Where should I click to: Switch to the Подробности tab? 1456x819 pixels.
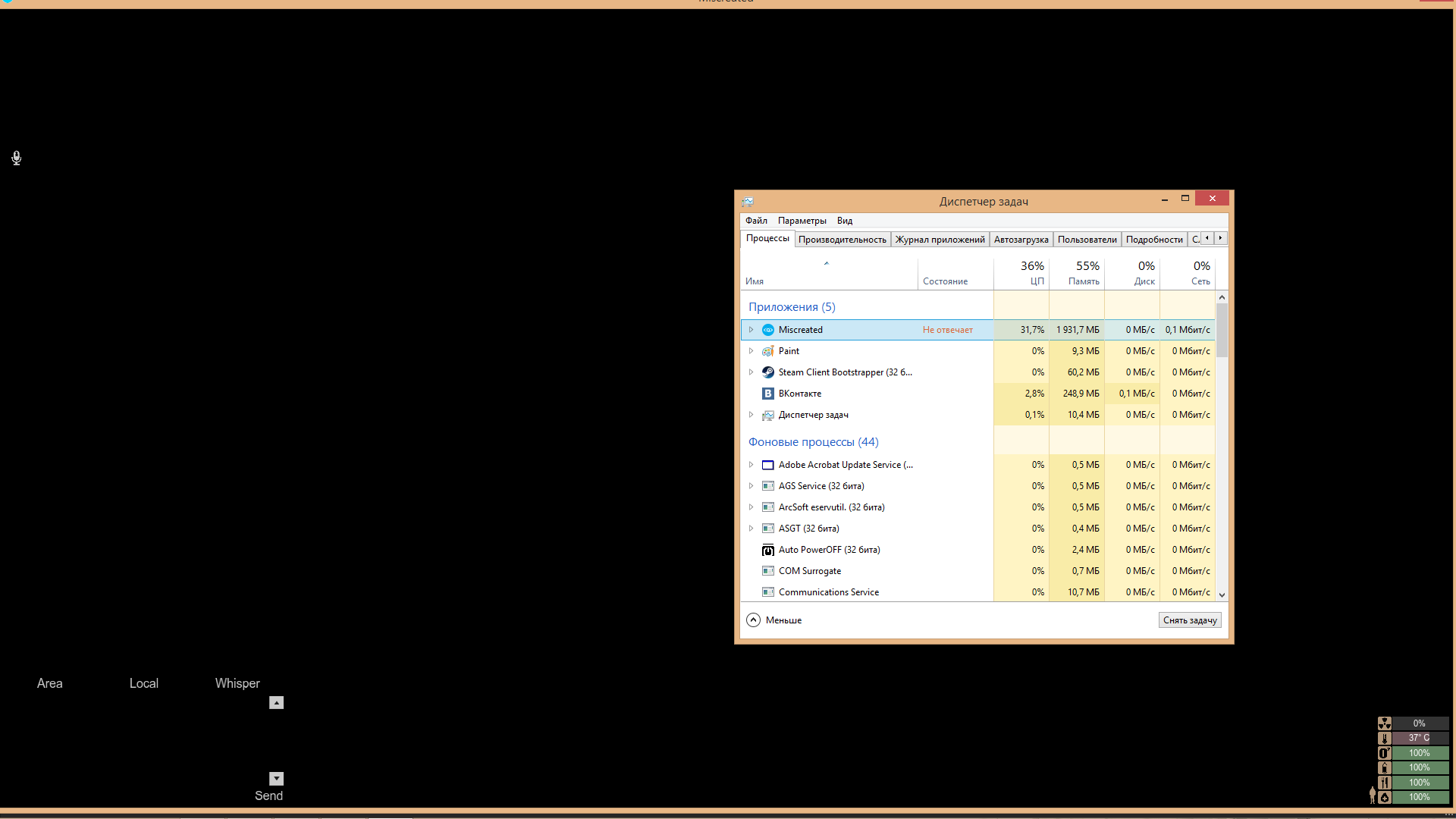(x=1154, y=240)
